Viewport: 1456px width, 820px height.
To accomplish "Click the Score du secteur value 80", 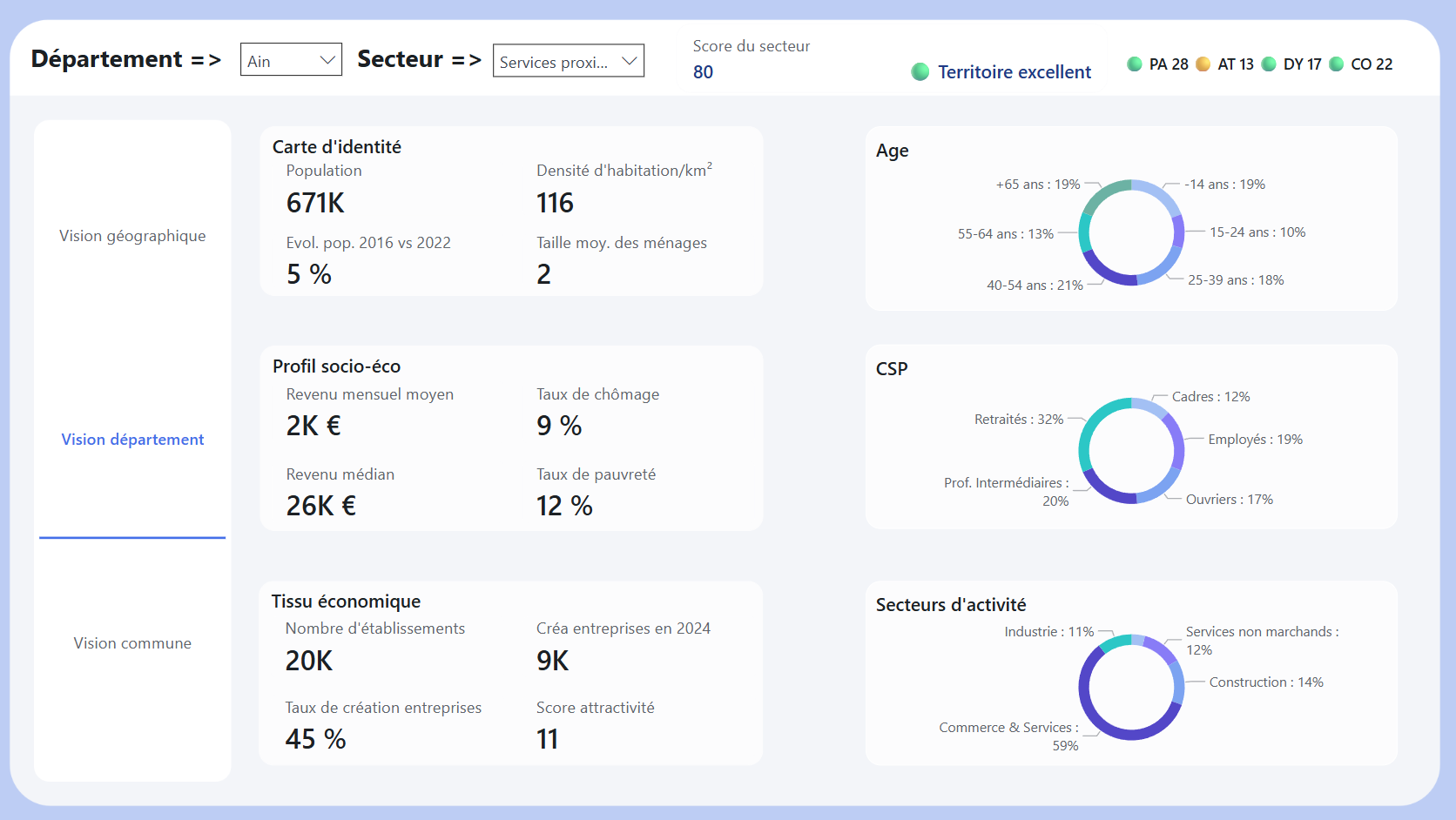I will (x=702, y=72).
